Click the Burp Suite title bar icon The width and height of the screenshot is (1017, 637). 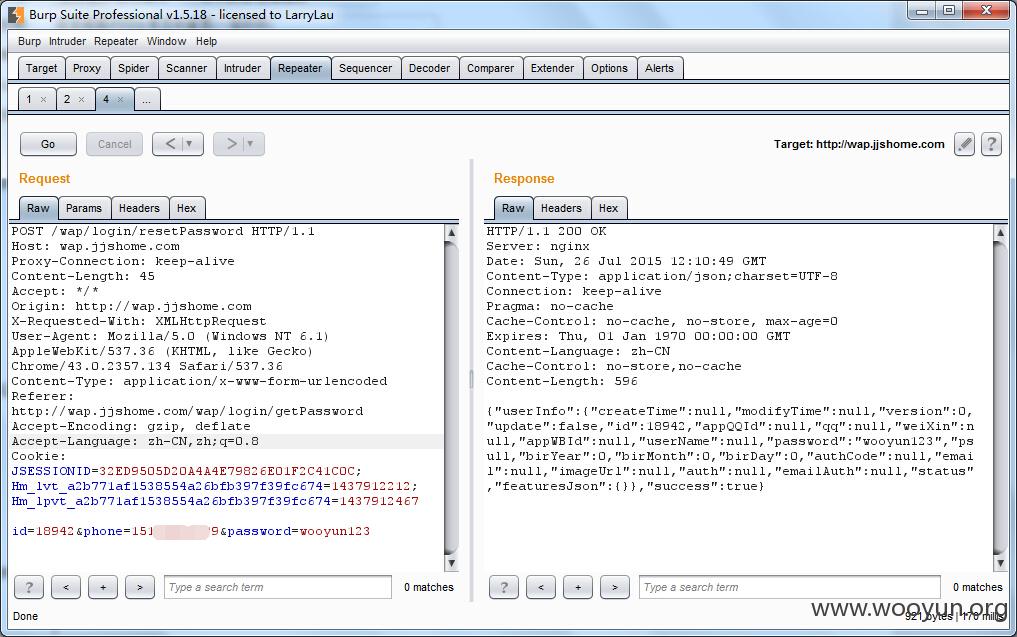pos(16,14)
